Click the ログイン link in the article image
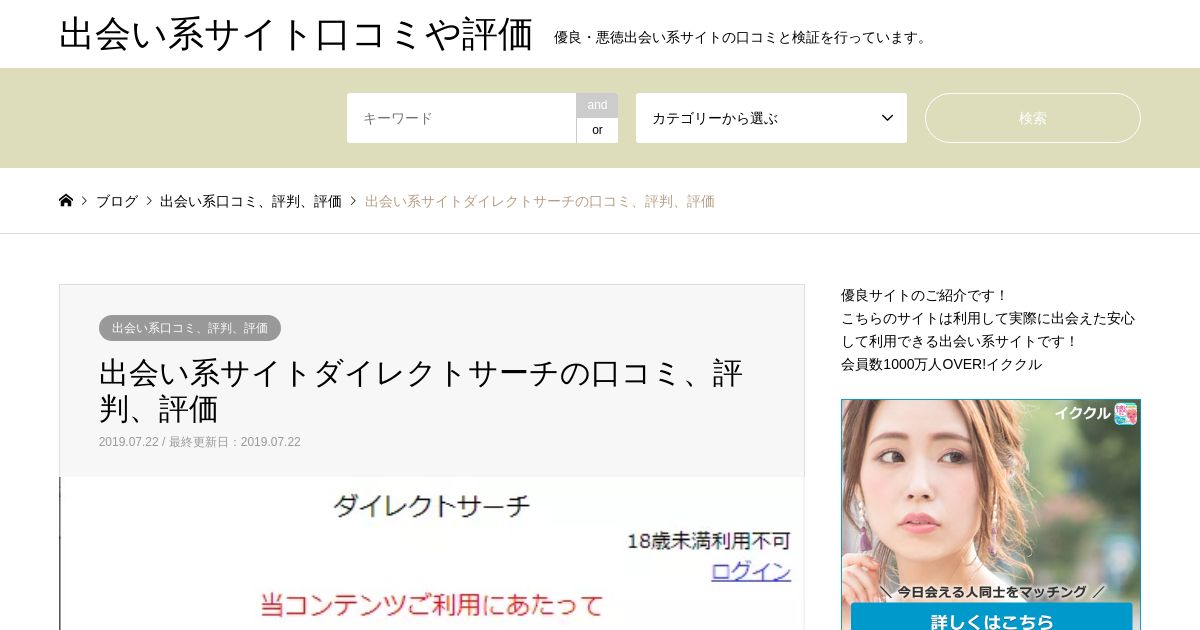 coord(751,572)
